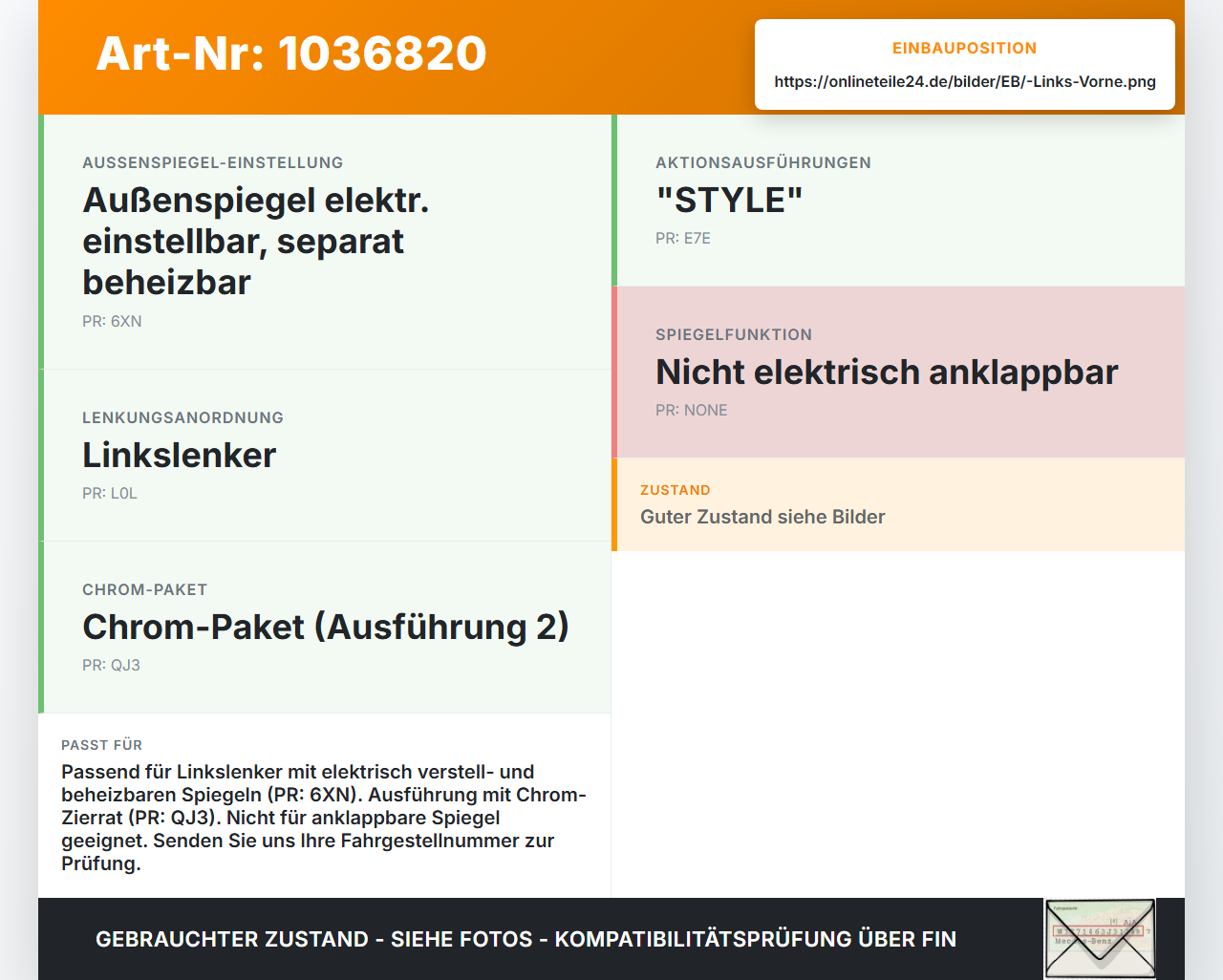Click the PASST FÜR label
The image size is (1223, 980).
point(102,746)
